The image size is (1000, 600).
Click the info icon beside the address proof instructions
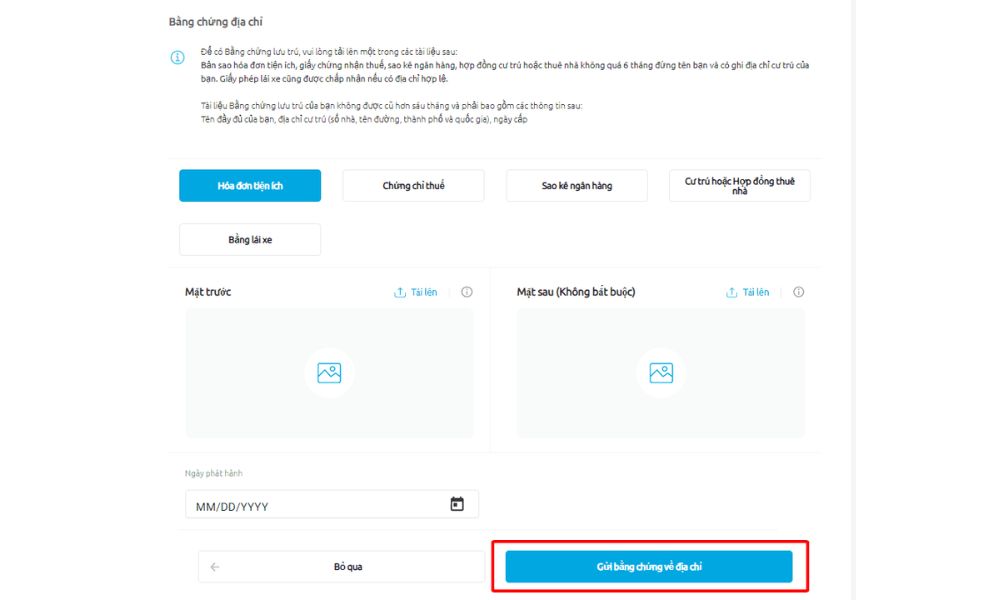click(x=177, y=58)
